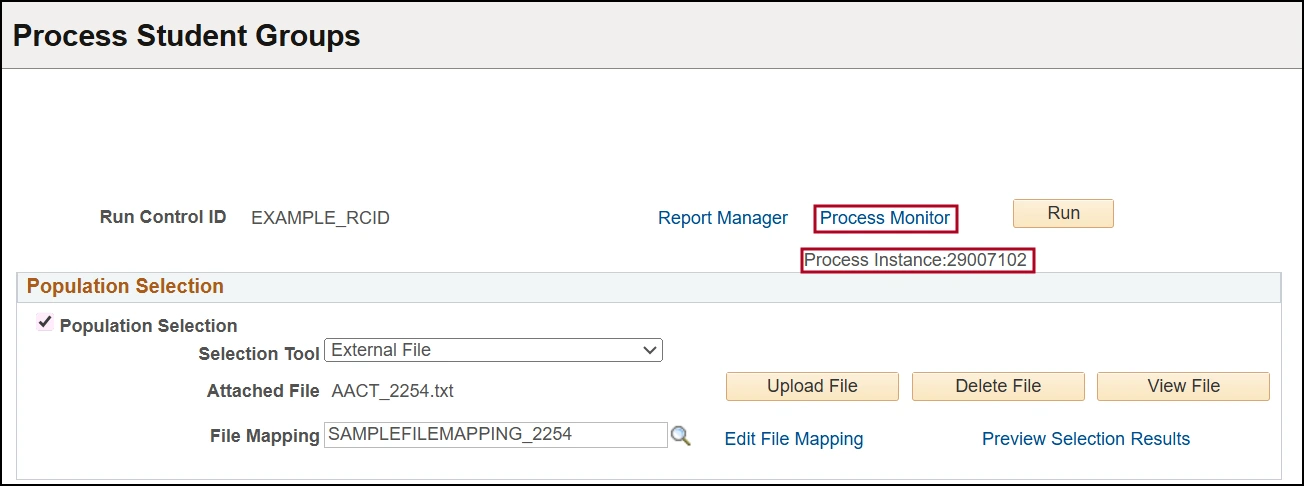Click the View File button
The height and width of the screenshot is (486, 1304).
[1183, 386]
